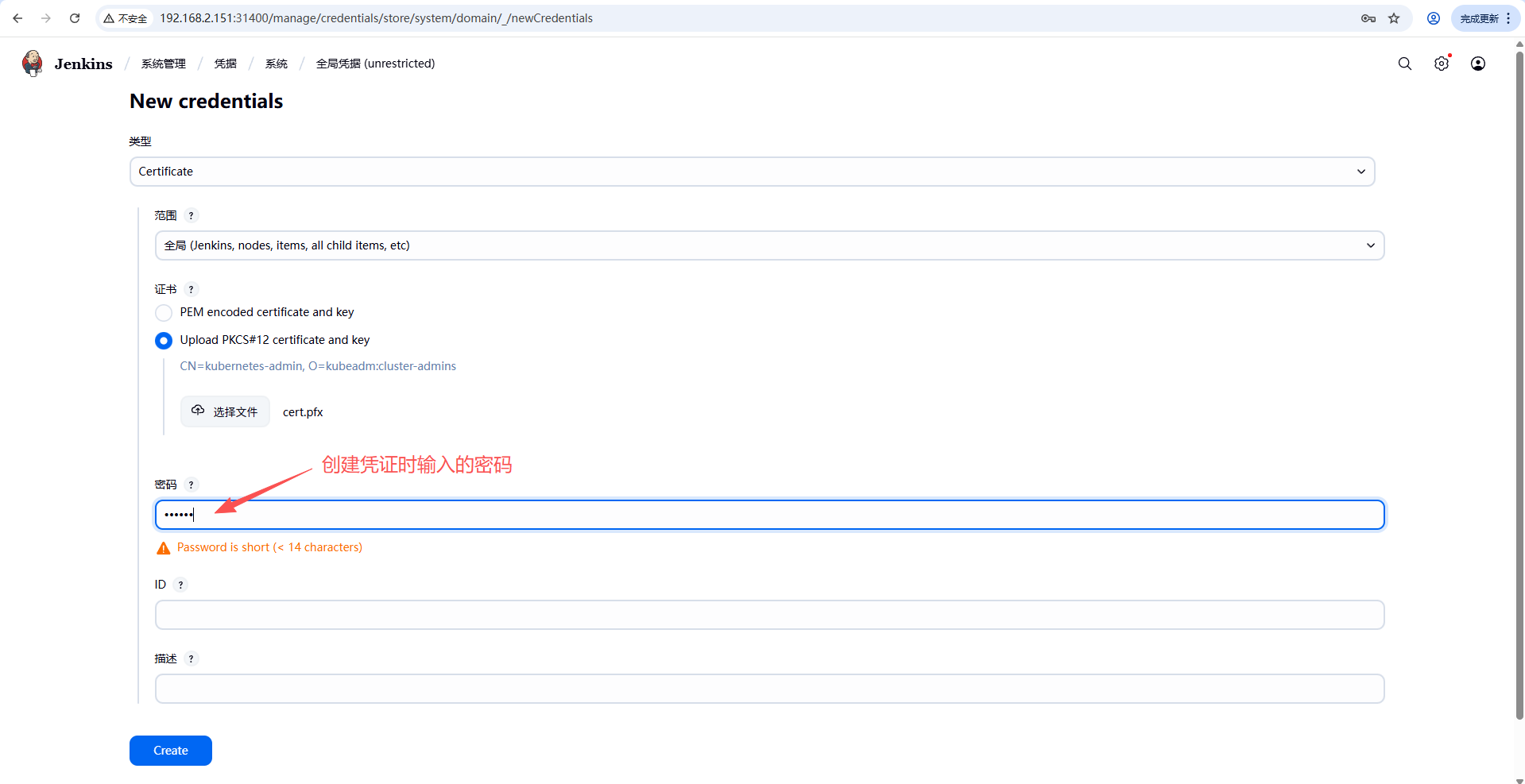Click into the 描述 description field
The width and height of the screenshot is (1525, 784).
(x=768, y=689)
